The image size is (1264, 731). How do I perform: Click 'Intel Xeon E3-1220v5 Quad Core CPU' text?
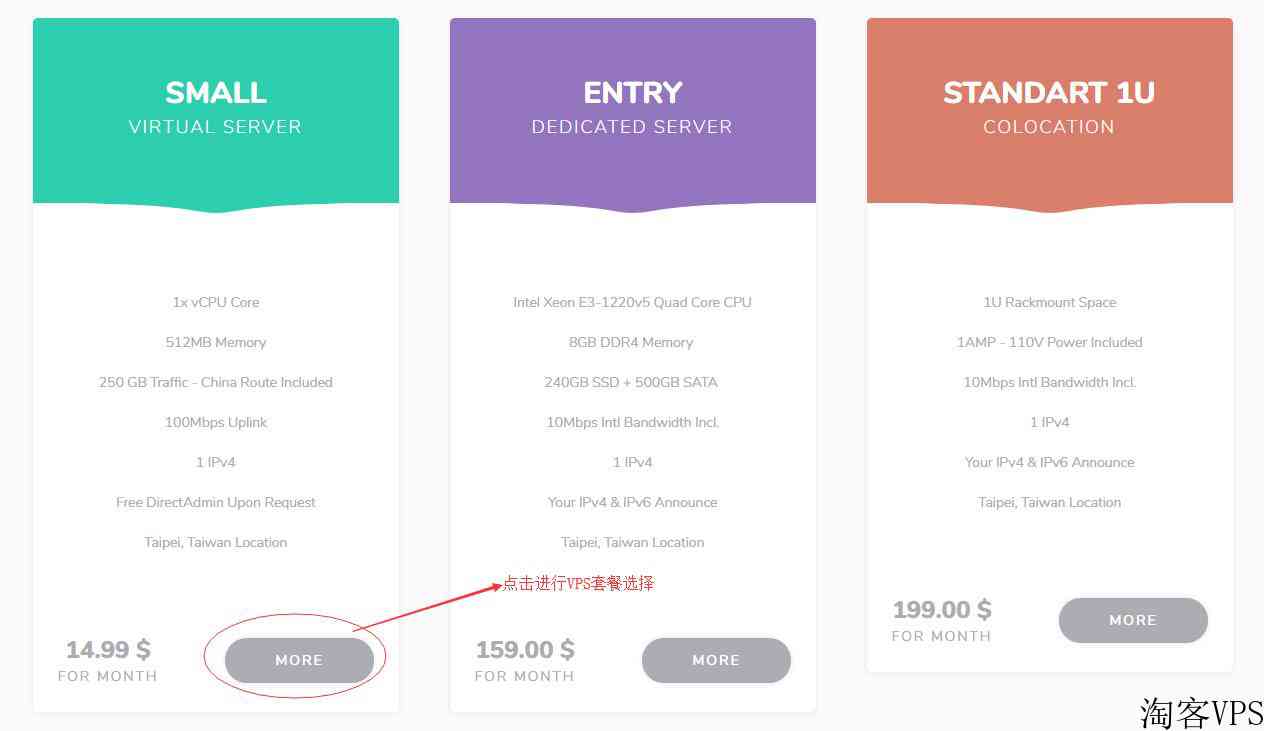click(633, 302)
